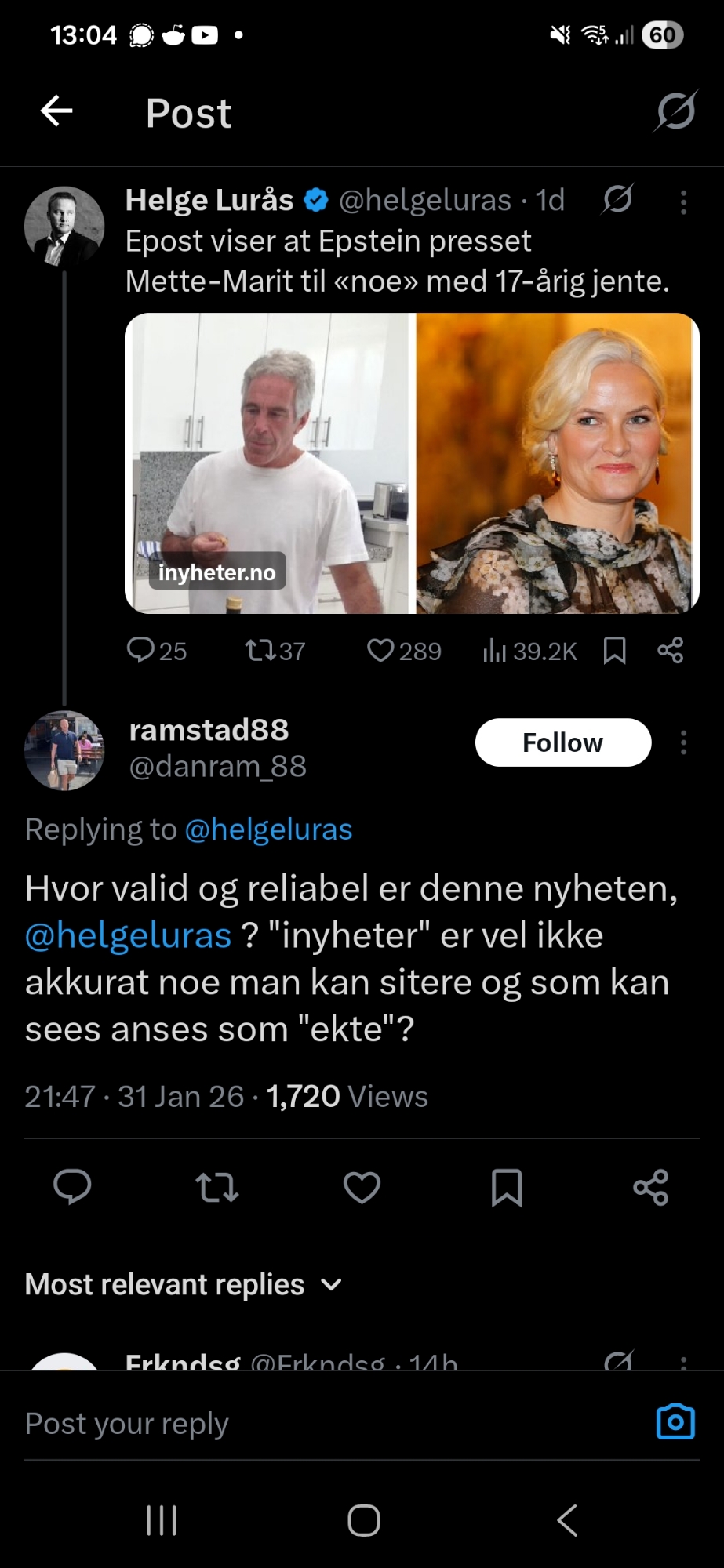Tap Post your reply text field
Image resolution: width=724 pixels, height=1568 pixels.
tap(314, 1424)
